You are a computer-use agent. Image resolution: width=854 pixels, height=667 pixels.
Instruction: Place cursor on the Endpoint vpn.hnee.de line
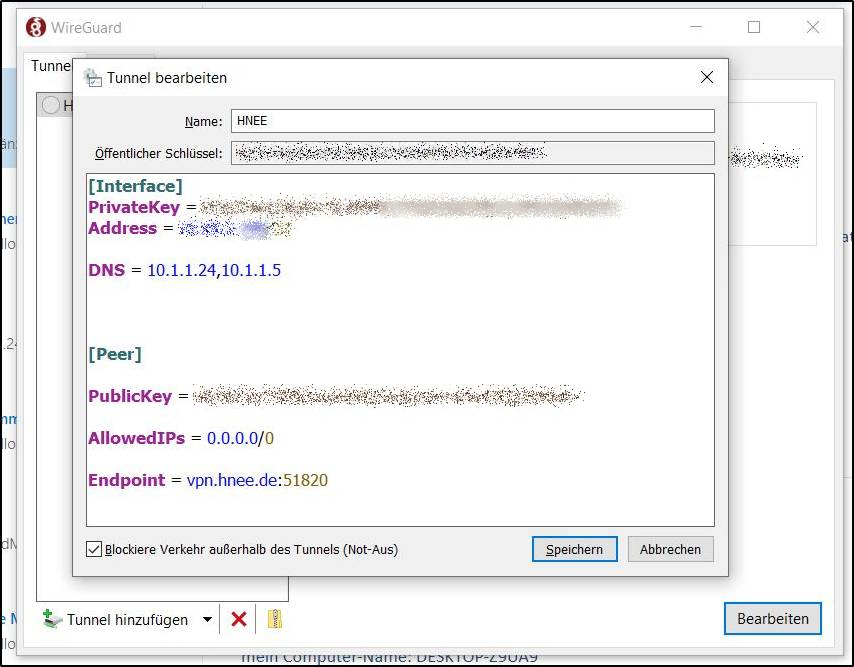tap(256, 480)
